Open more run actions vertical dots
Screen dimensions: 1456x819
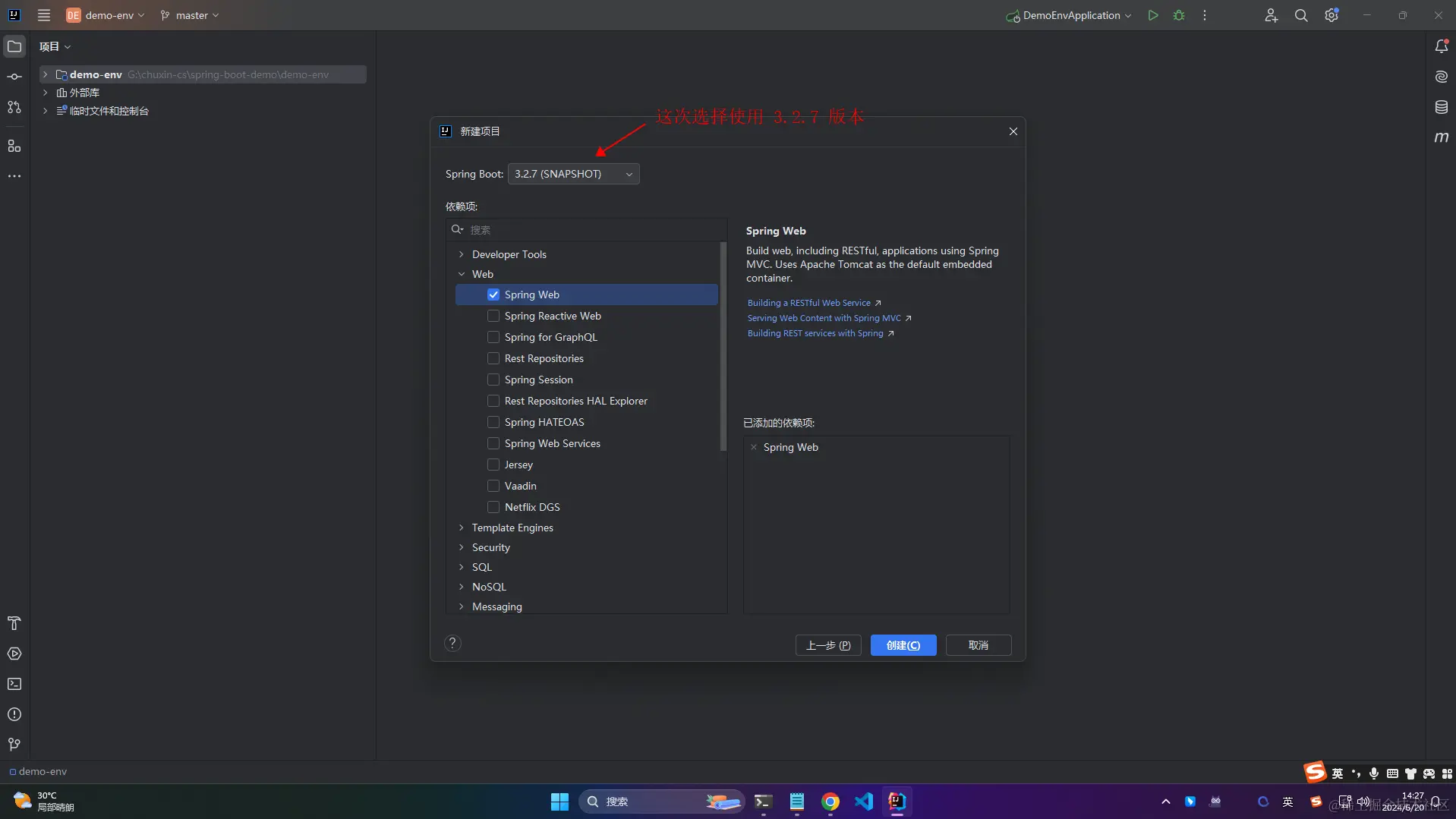pyautogui.click(x=1205, y=15)
